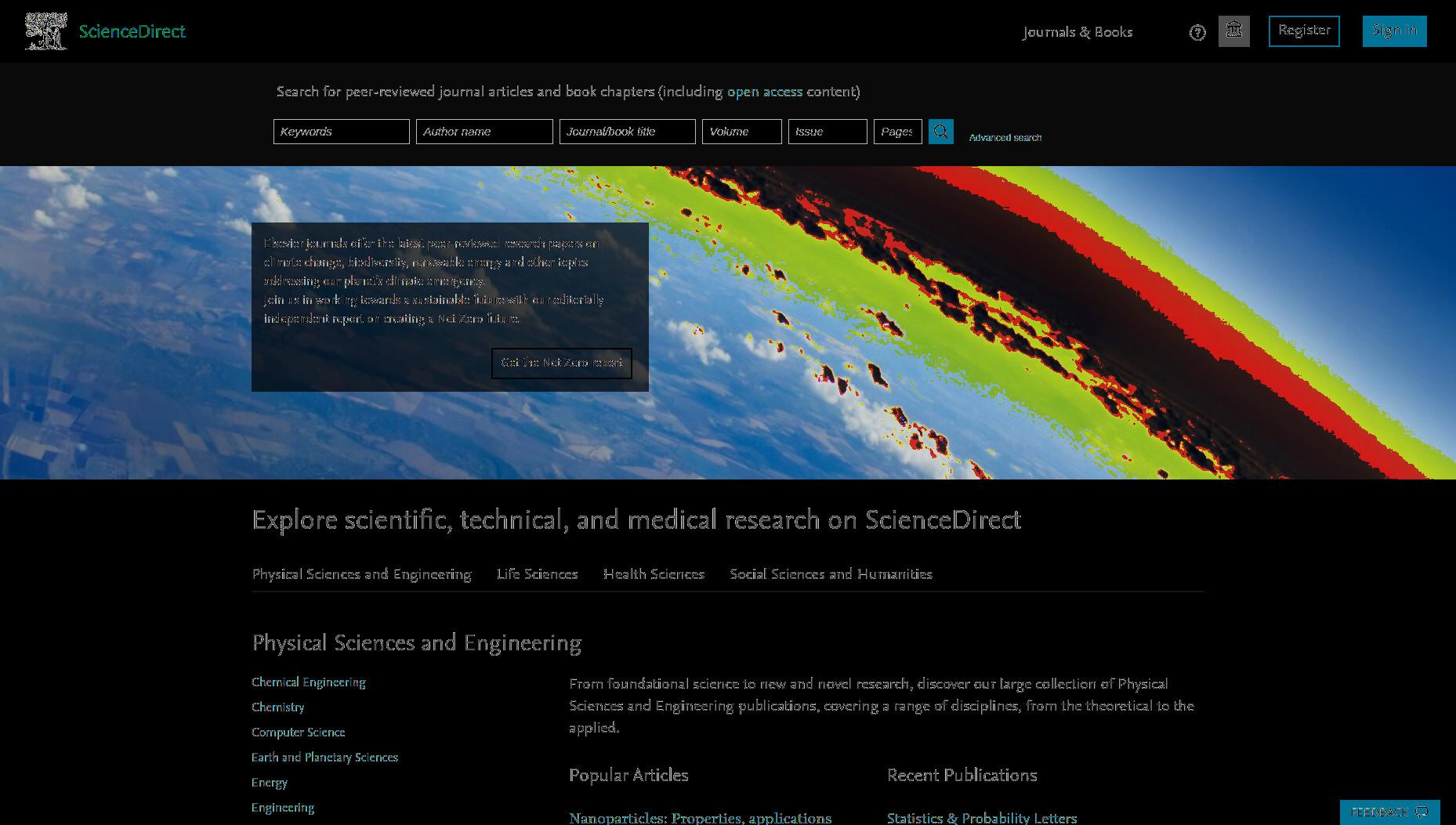Click the Register button

[x=1304, y=31]
